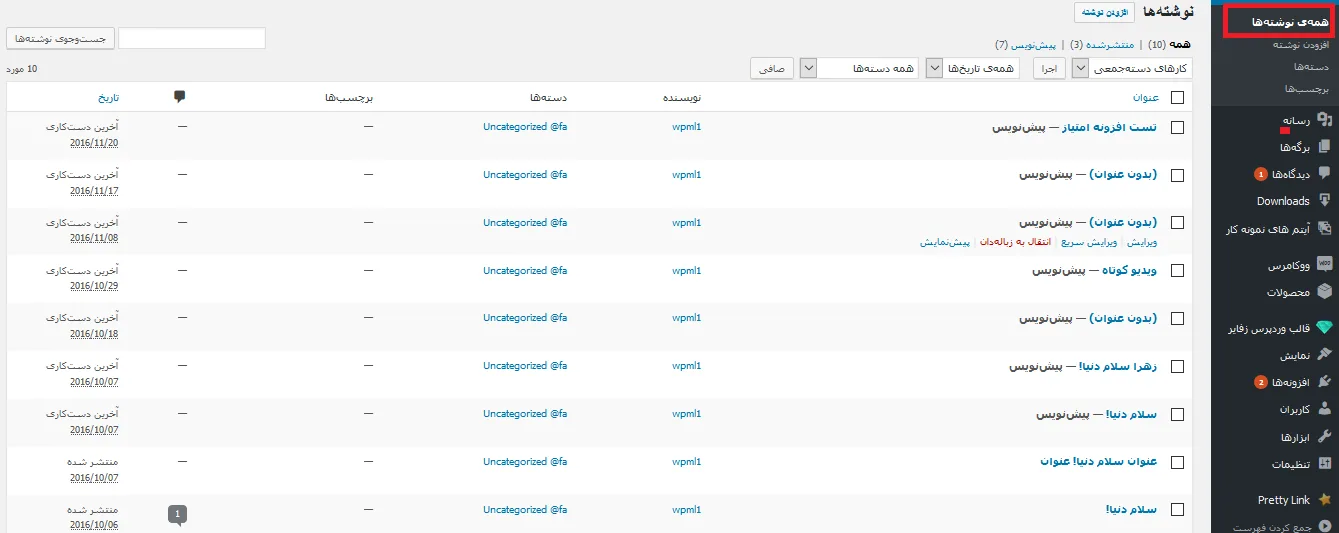
Task: Show the همه (10) all posts filter
Action: (1170, 45)
